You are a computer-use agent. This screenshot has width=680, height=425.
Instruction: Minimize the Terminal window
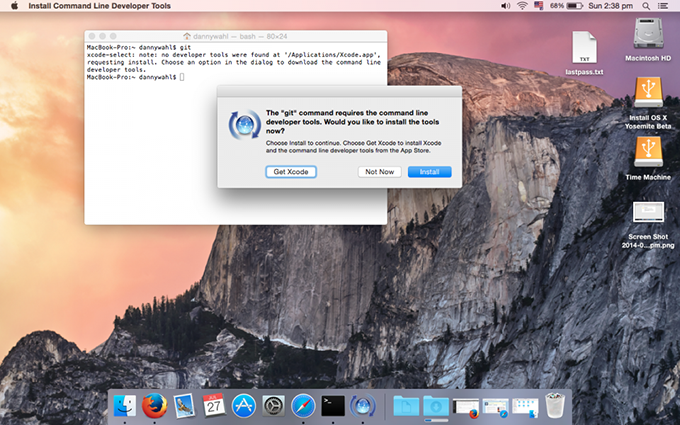pos(102,36)
